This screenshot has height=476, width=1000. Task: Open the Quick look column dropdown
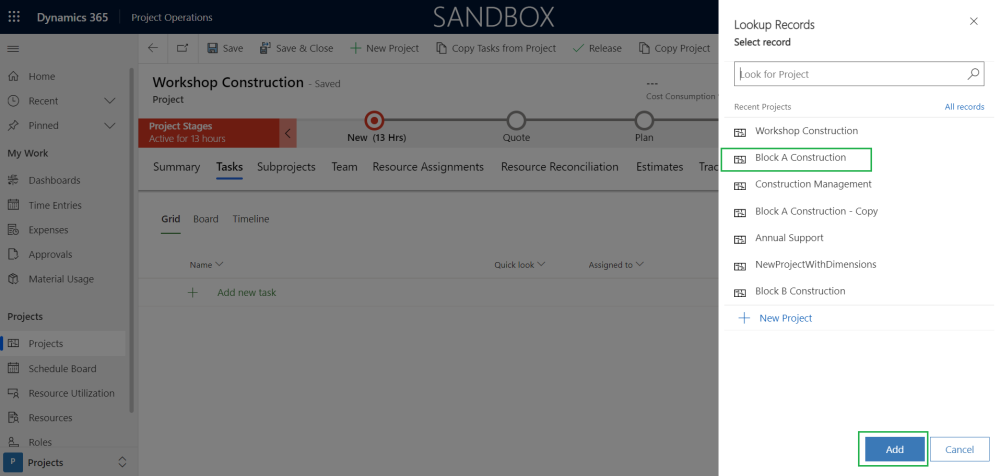(x=520, y=265)
